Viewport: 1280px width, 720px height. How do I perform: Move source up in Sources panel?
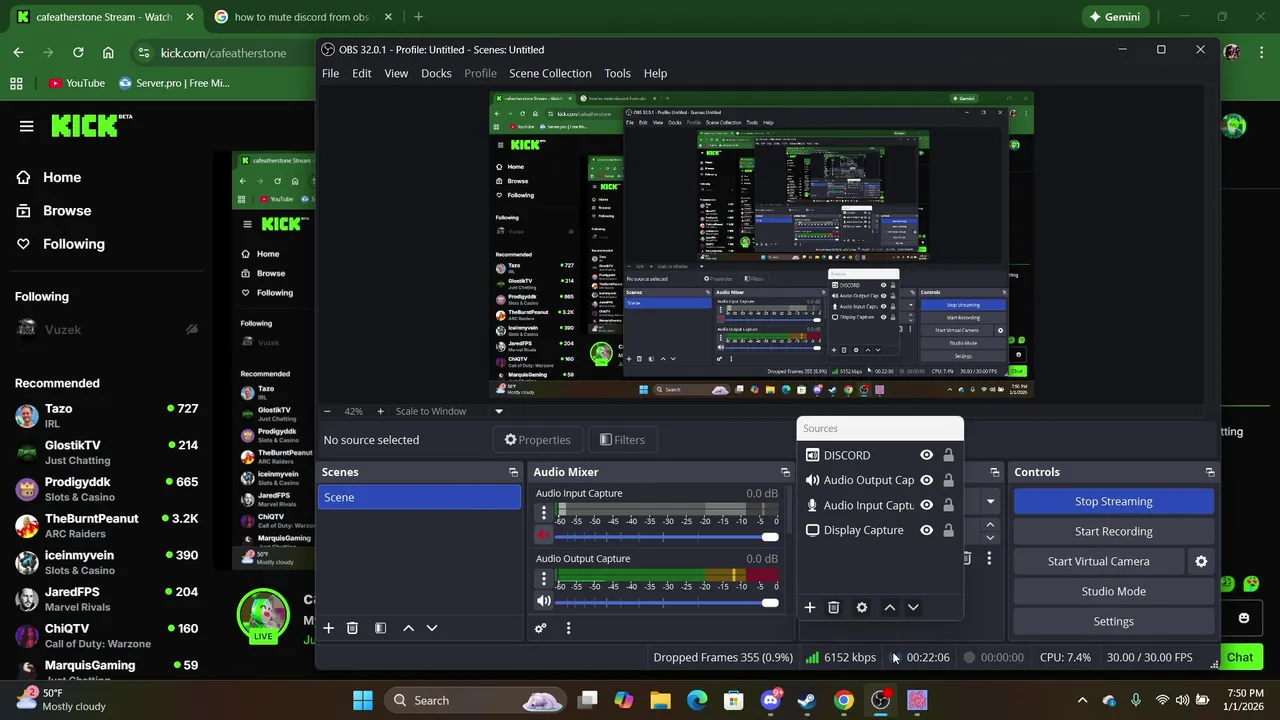point(890,607)
